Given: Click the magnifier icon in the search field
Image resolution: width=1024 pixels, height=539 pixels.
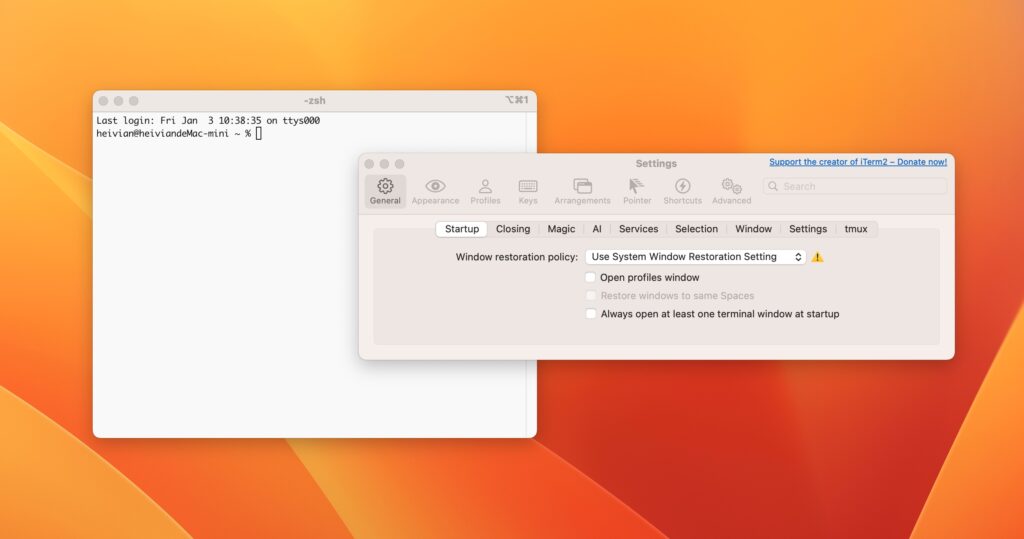Looking at the screenshot, I should pos(773,186).
